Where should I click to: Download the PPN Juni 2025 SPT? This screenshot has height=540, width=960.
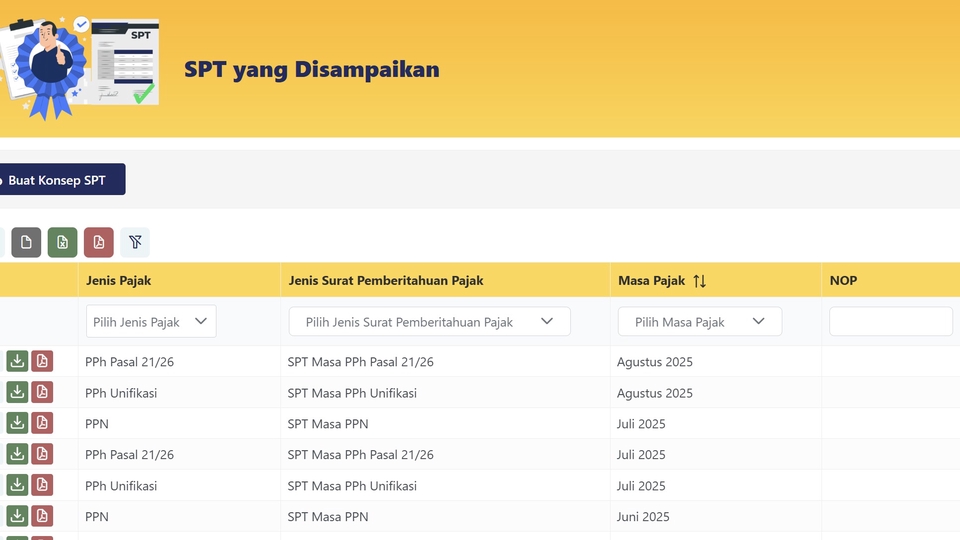[17, 517]
